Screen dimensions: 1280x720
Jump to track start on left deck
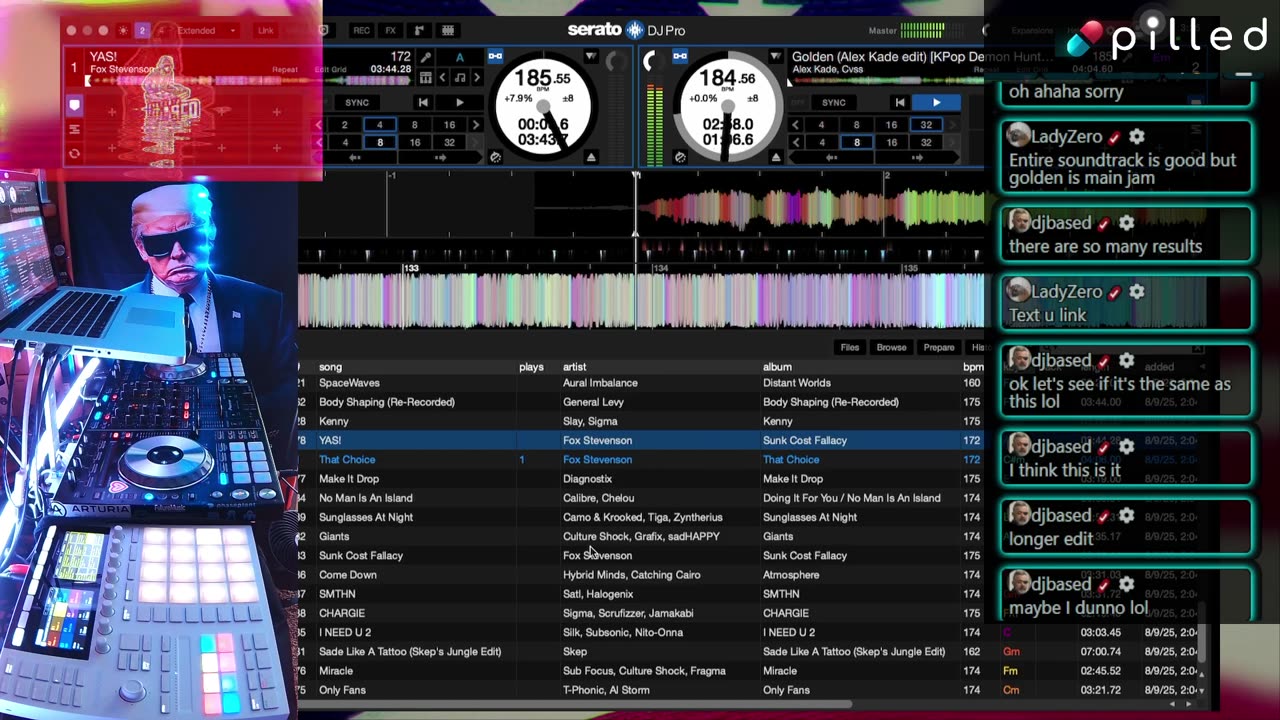click(x=423, y=102)
